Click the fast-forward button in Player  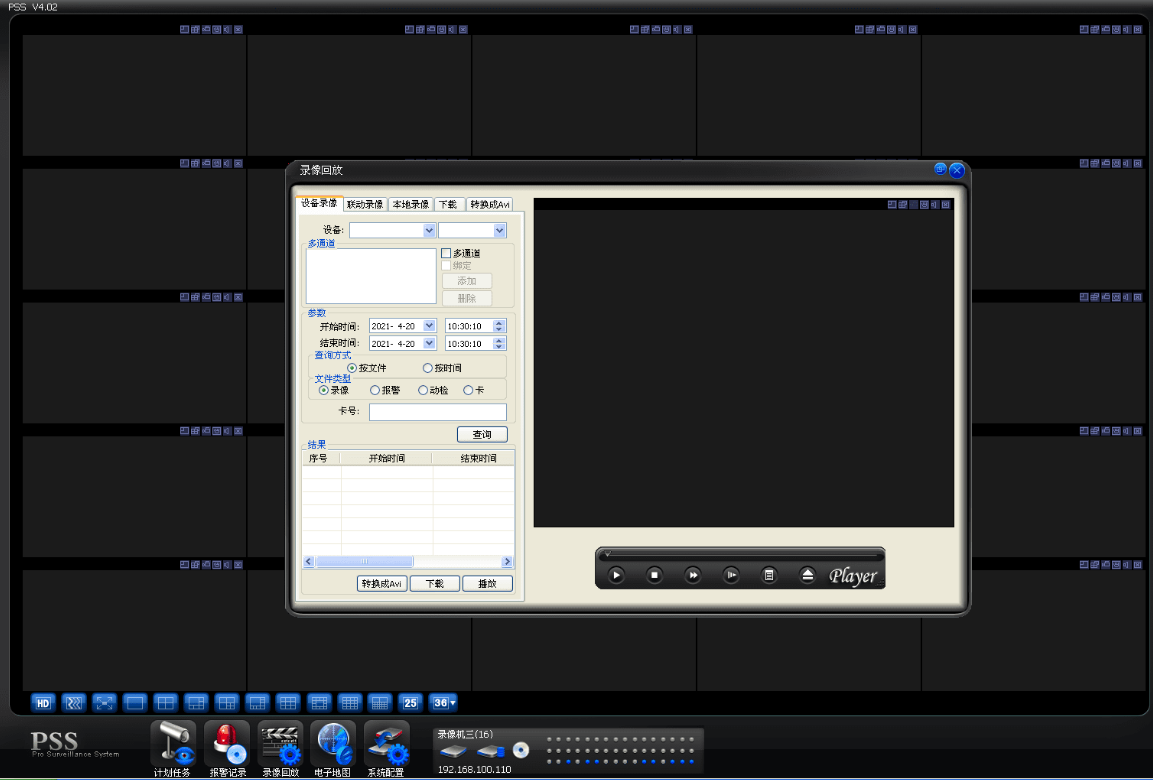point(693,575)
